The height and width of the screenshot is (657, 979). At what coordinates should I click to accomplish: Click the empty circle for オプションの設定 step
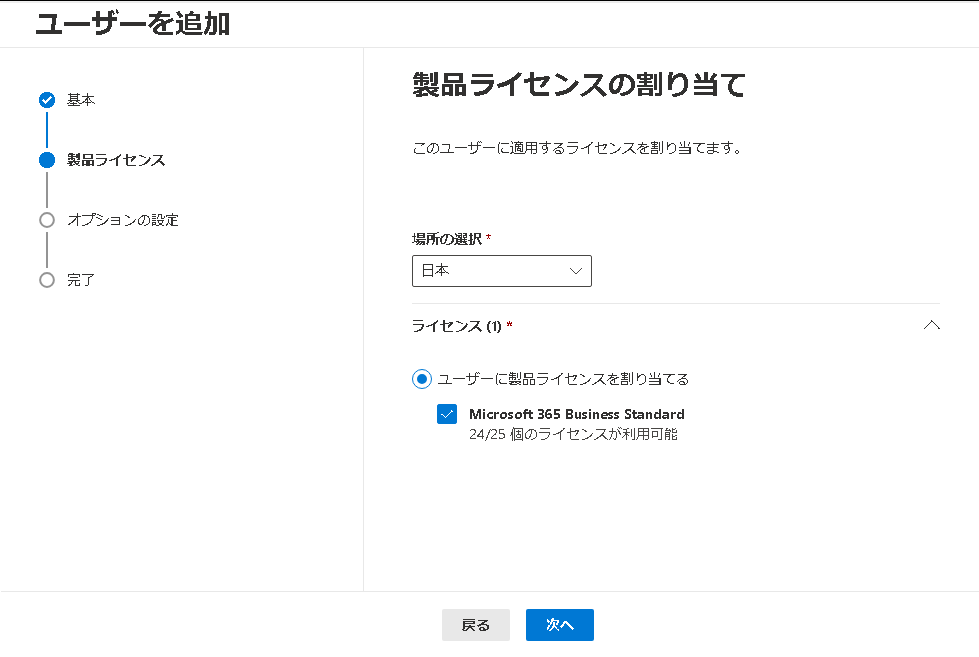(47, 220)
